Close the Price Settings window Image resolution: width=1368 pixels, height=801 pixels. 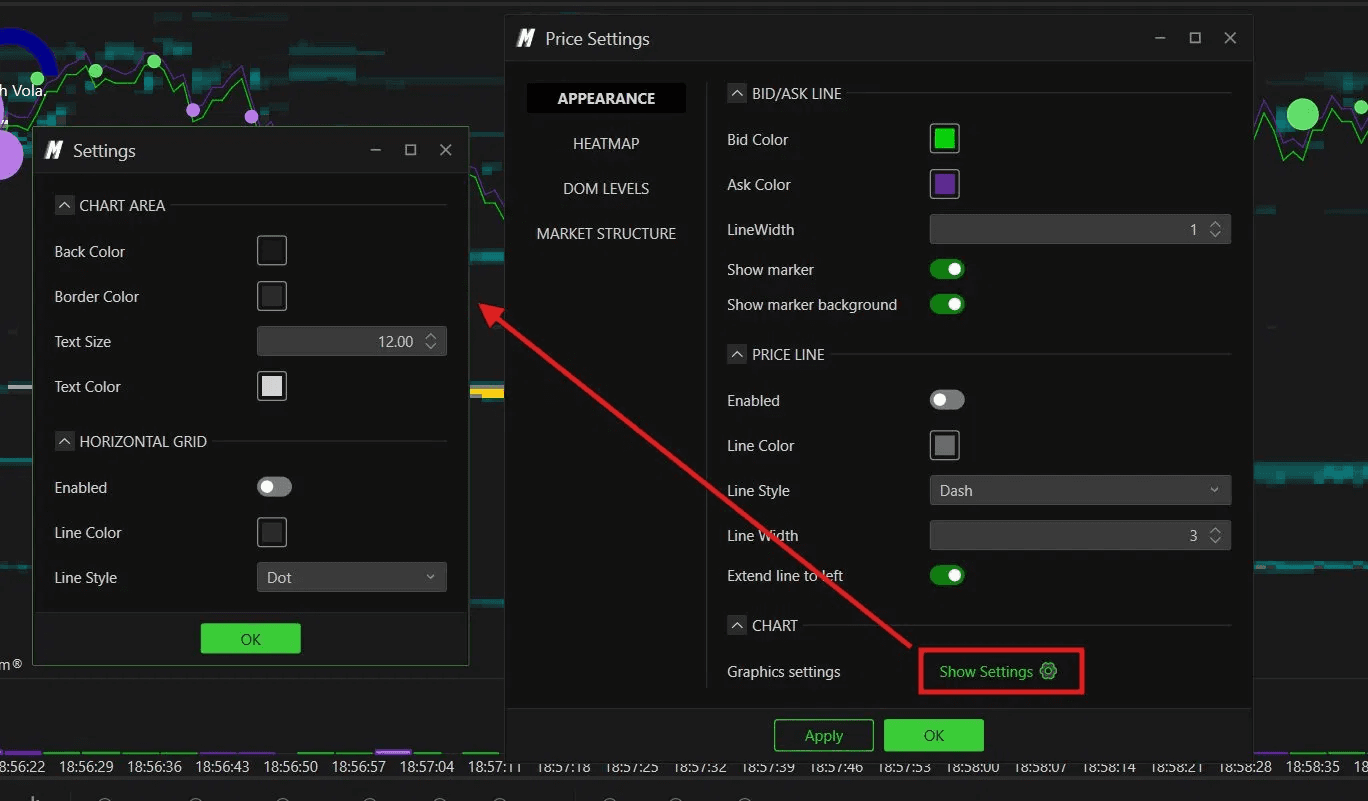point(1230,38)
